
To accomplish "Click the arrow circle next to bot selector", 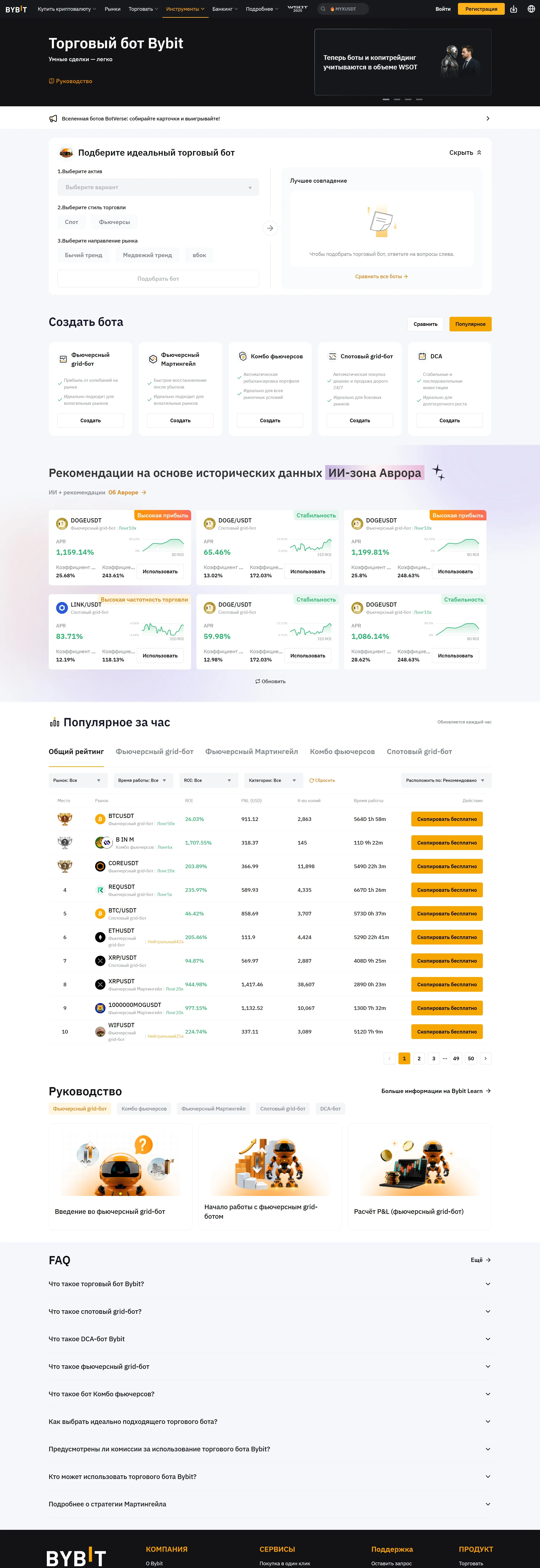I will click(x=270, y=228).
